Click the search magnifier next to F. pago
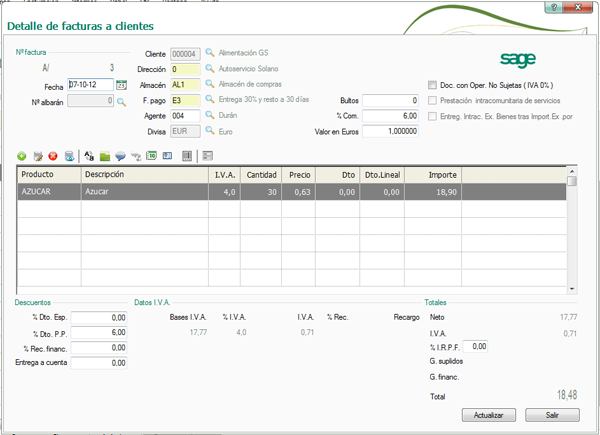 (x=211, y=101)
